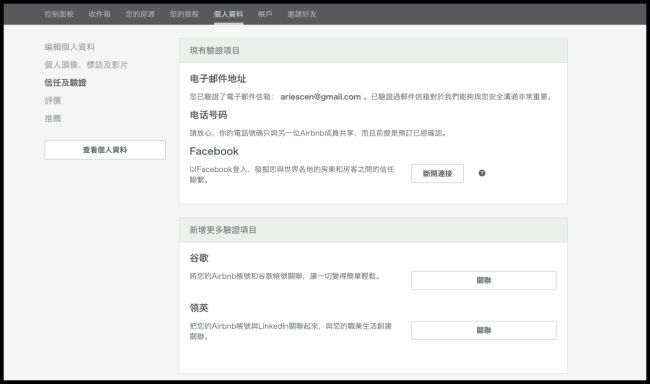Viewport: 650px width, 384px height.
Task: Click the 谷歌 account linking description text
Action: [x=285, y=276]
